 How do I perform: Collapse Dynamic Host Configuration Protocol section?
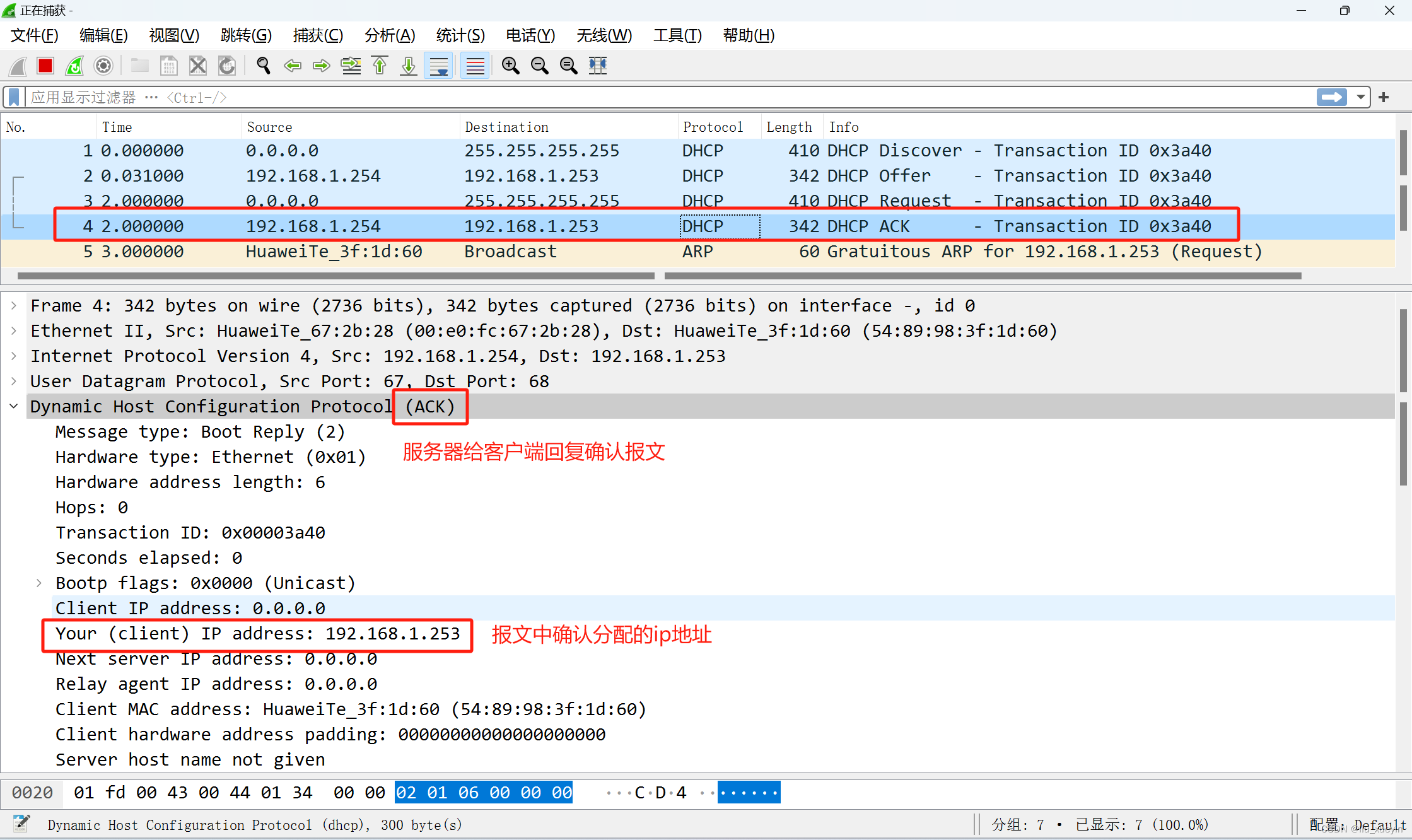(14, 407)
